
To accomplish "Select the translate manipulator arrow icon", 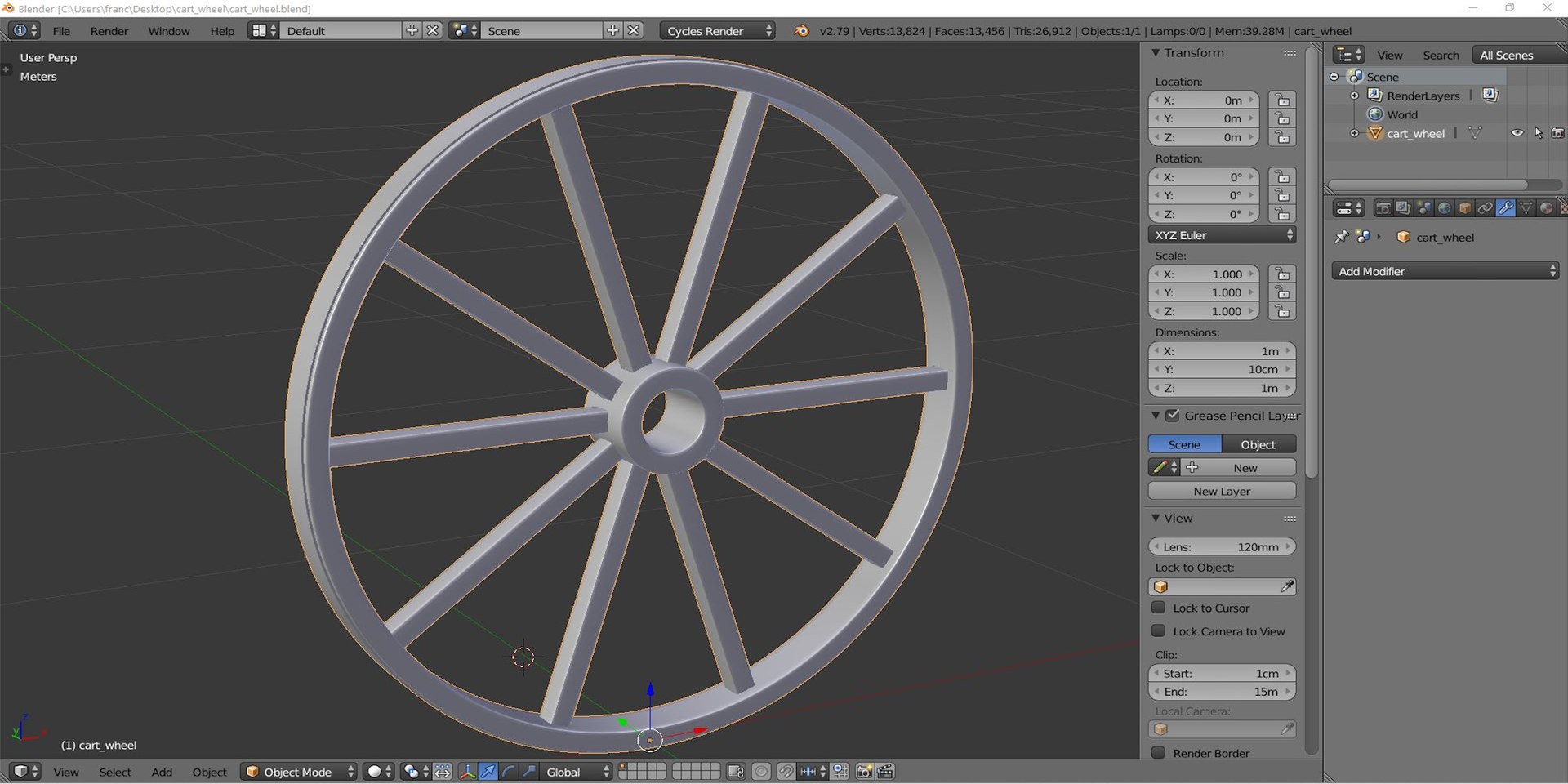I will [488, 772].
